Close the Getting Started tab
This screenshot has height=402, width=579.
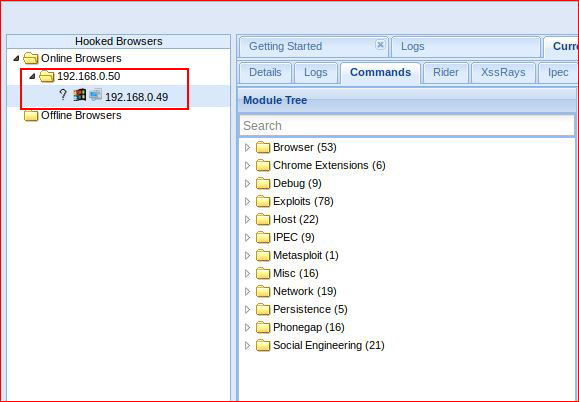380,45
